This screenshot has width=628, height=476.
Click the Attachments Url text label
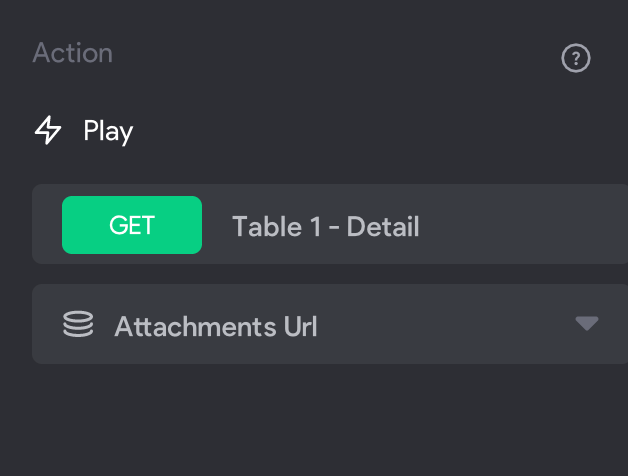pyautogui.click(x=216, y=326)
